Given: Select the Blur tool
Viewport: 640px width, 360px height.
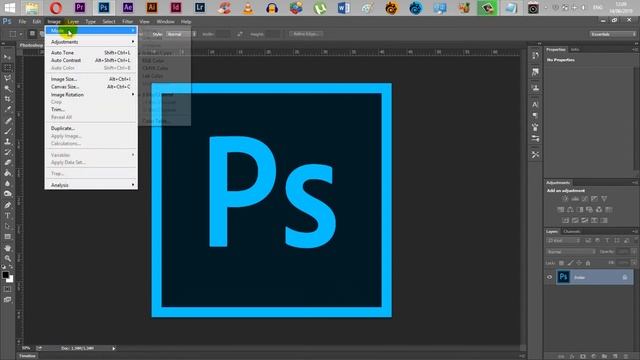Looking at the screenshot, I should [7, 184].
